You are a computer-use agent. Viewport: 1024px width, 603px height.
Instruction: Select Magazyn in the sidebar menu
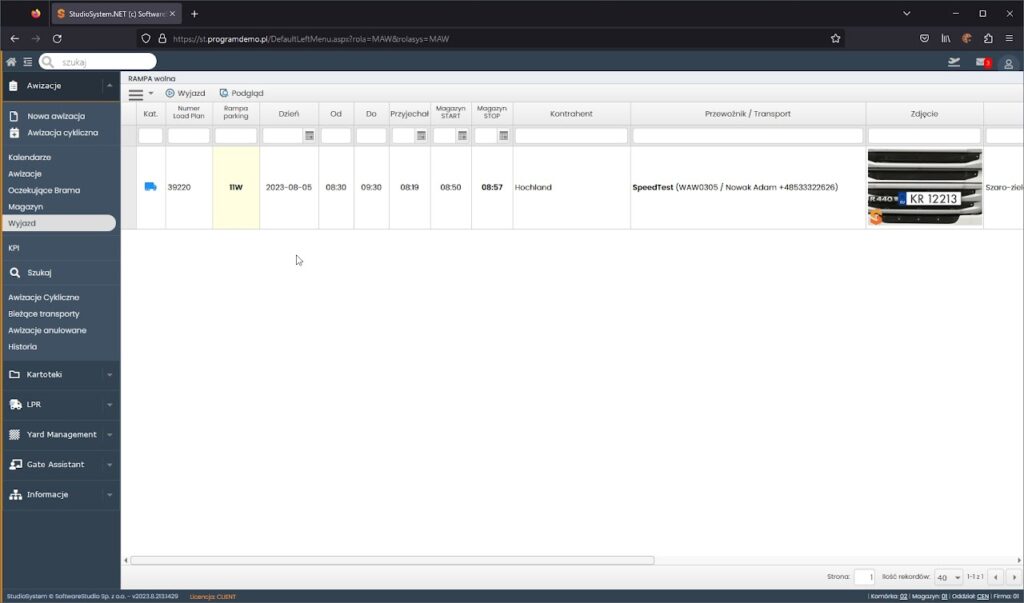(x=26, y=206)
